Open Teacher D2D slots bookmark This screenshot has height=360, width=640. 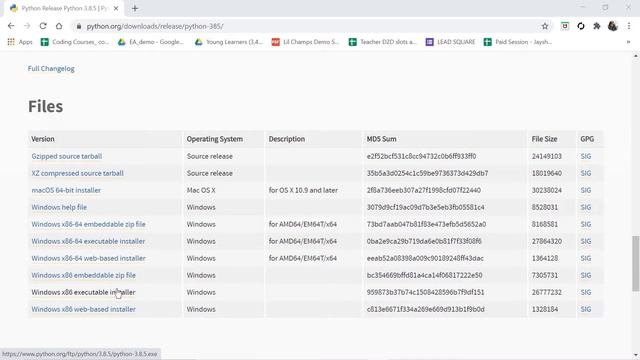tap(382, 42)
